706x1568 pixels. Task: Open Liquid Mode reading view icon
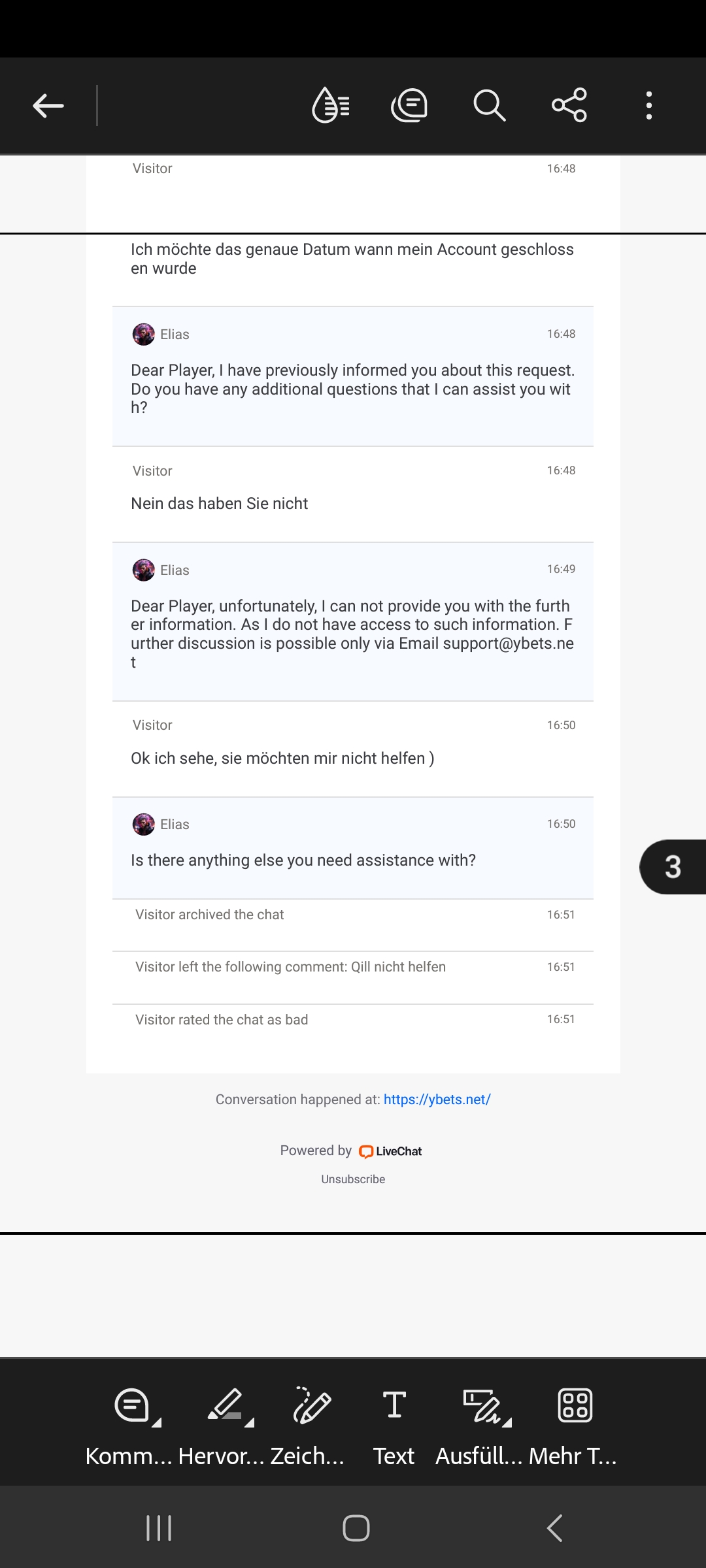331,105
